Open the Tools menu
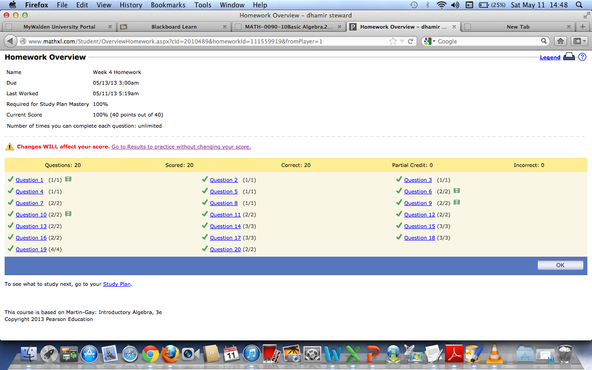Screen dimensions: 592x370 click(203, 5)
